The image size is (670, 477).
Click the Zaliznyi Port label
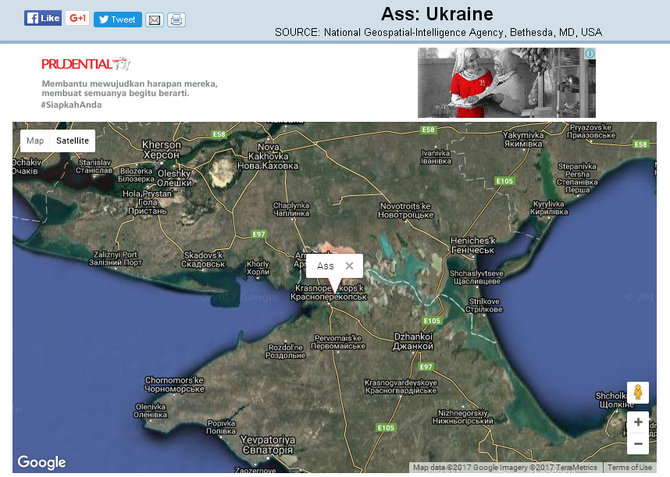115,258
